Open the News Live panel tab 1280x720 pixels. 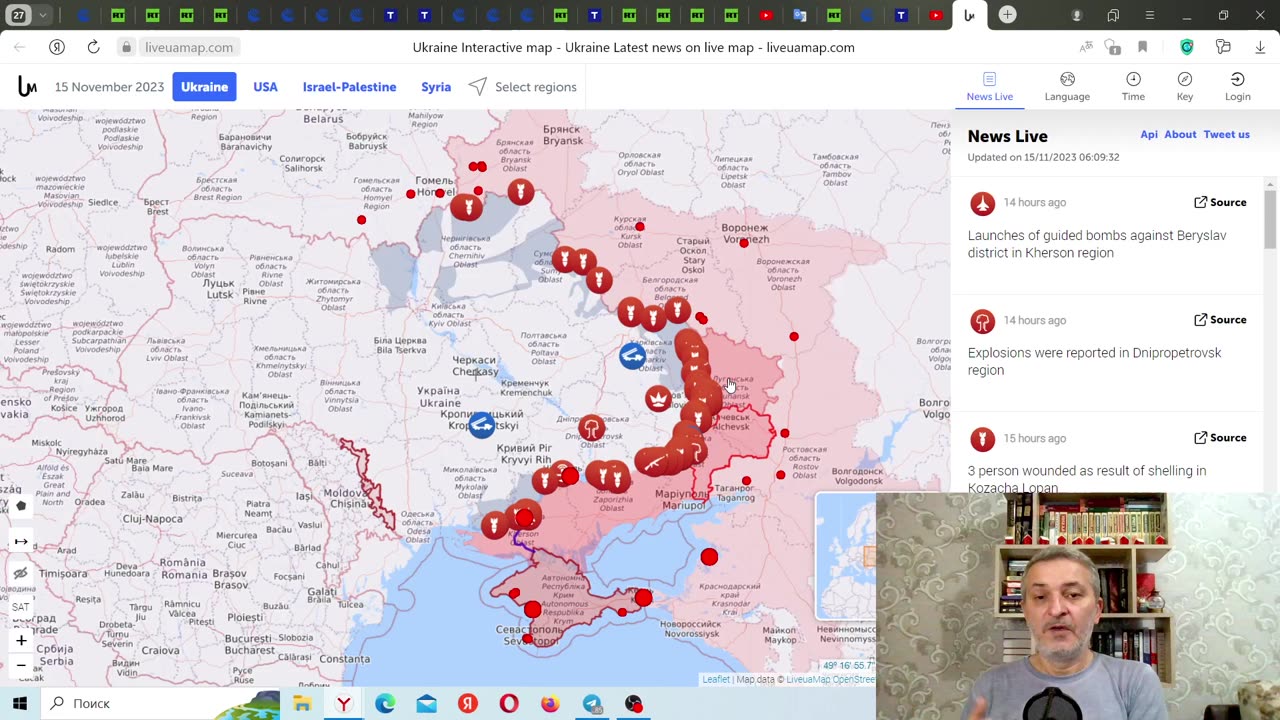[989, 87]
